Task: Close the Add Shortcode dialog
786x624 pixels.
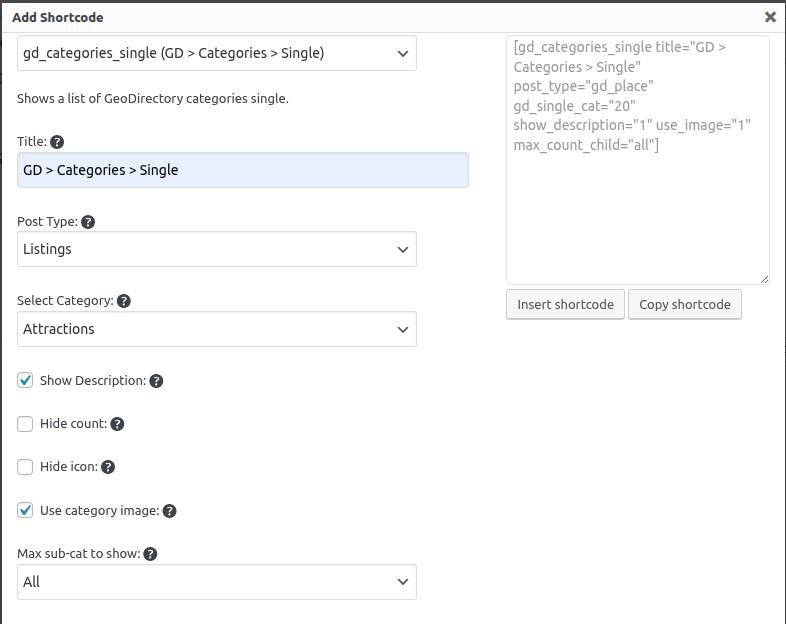Action: (x=770, y=17)
